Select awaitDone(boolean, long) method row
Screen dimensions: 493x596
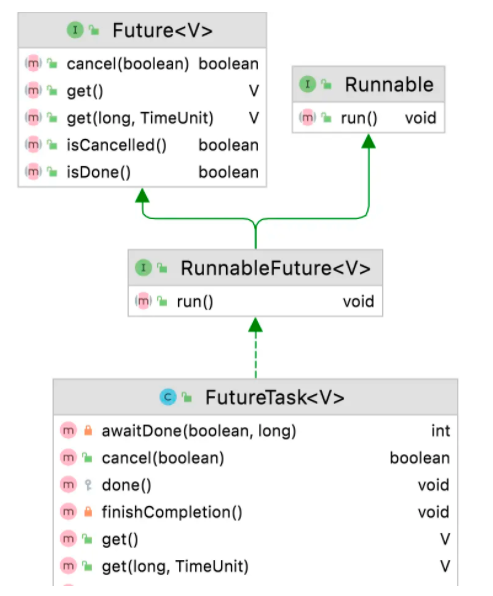[255, 431]
